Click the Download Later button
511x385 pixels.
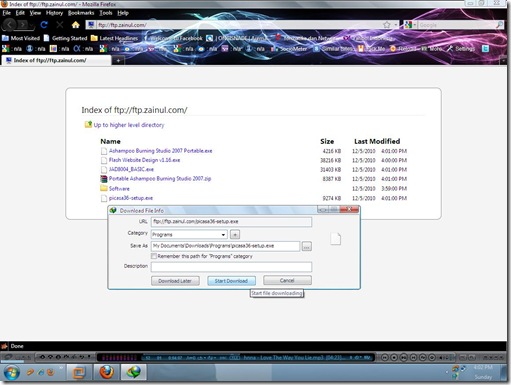pyautogui.click(x=175, y=281)
